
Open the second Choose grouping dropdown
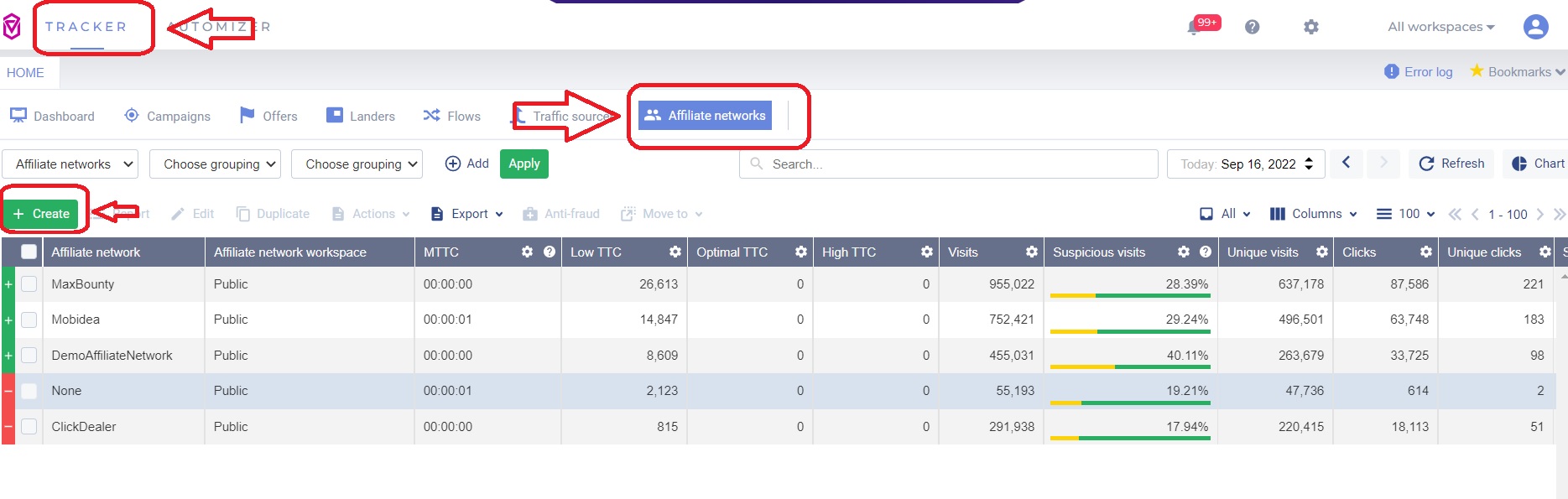(x=357, y=164)
